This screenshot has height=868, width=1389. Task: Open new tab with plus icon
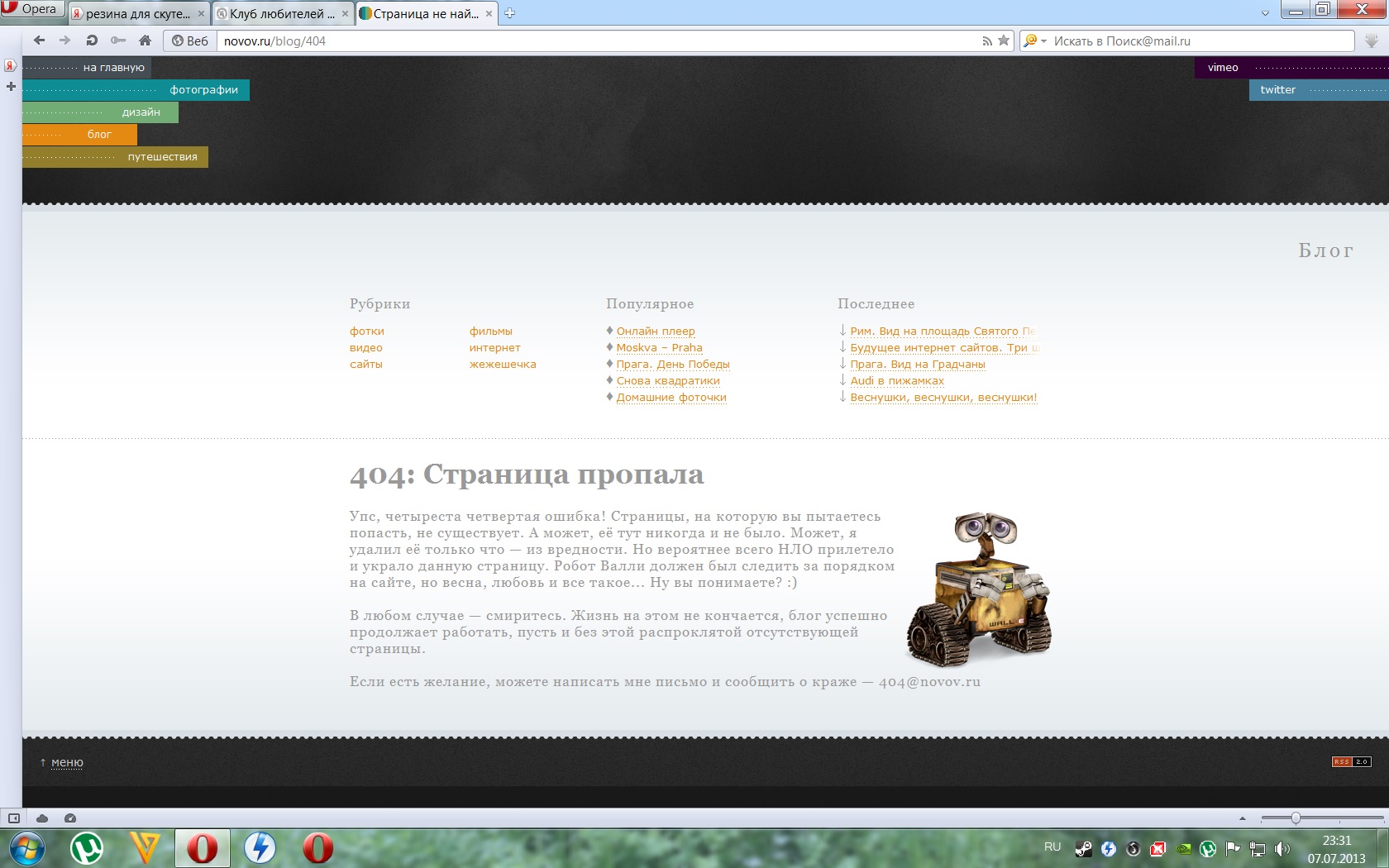click(509, 13)
